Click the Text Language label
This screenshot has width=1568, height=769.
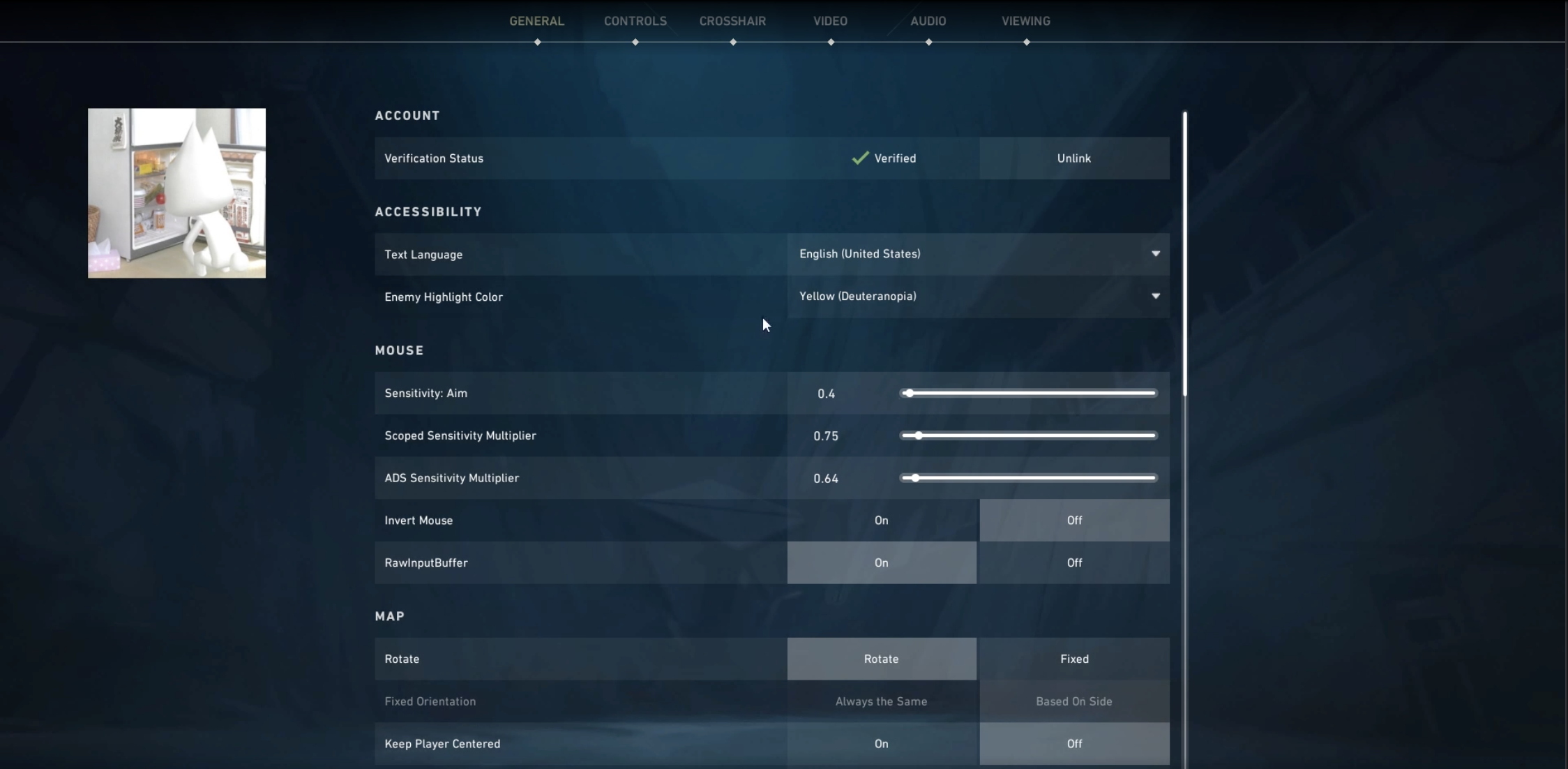tap(423, 255)
